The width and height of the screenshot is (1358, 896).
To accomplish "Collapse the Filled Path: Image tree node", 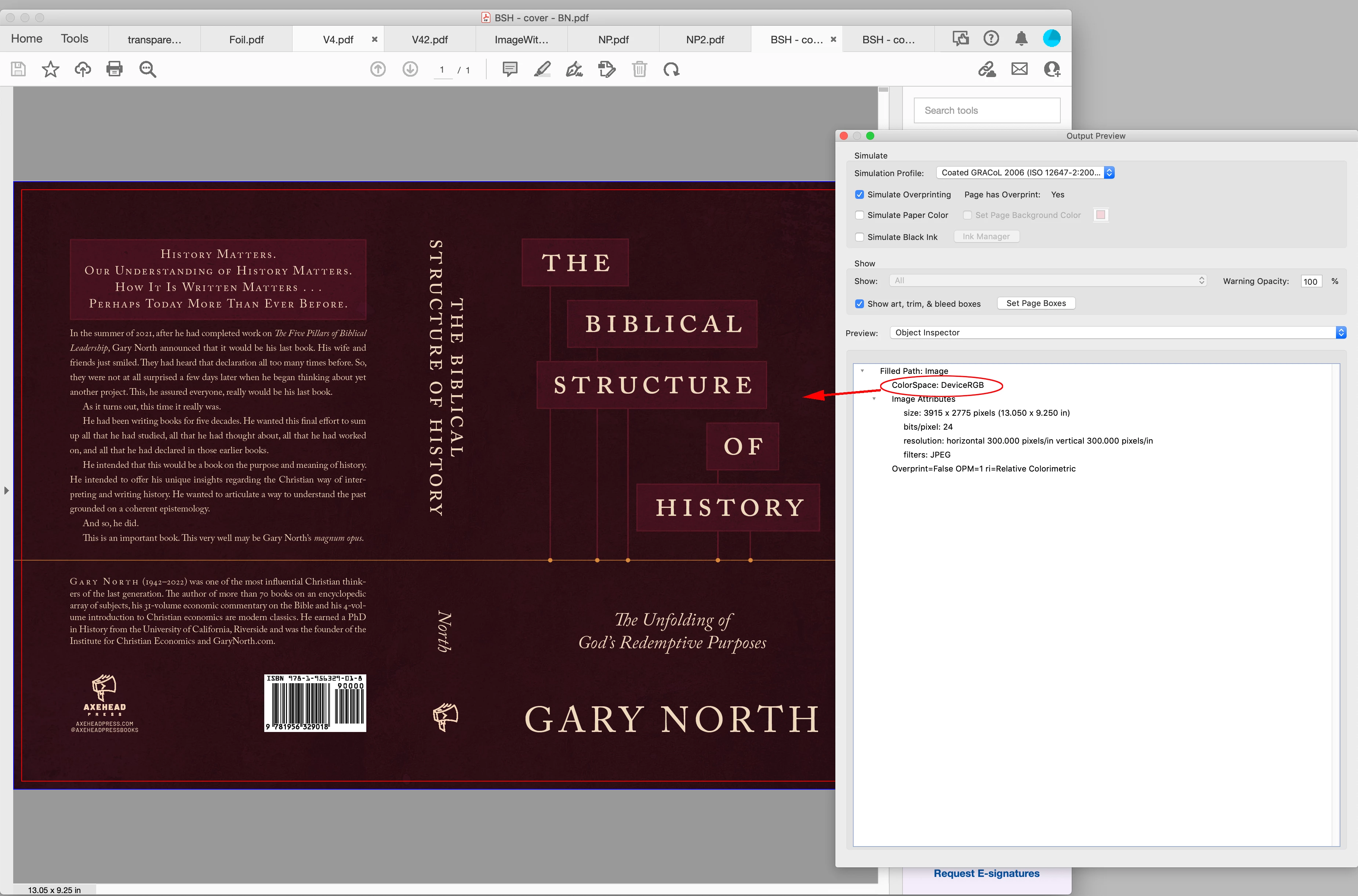I will coord(863,371).
